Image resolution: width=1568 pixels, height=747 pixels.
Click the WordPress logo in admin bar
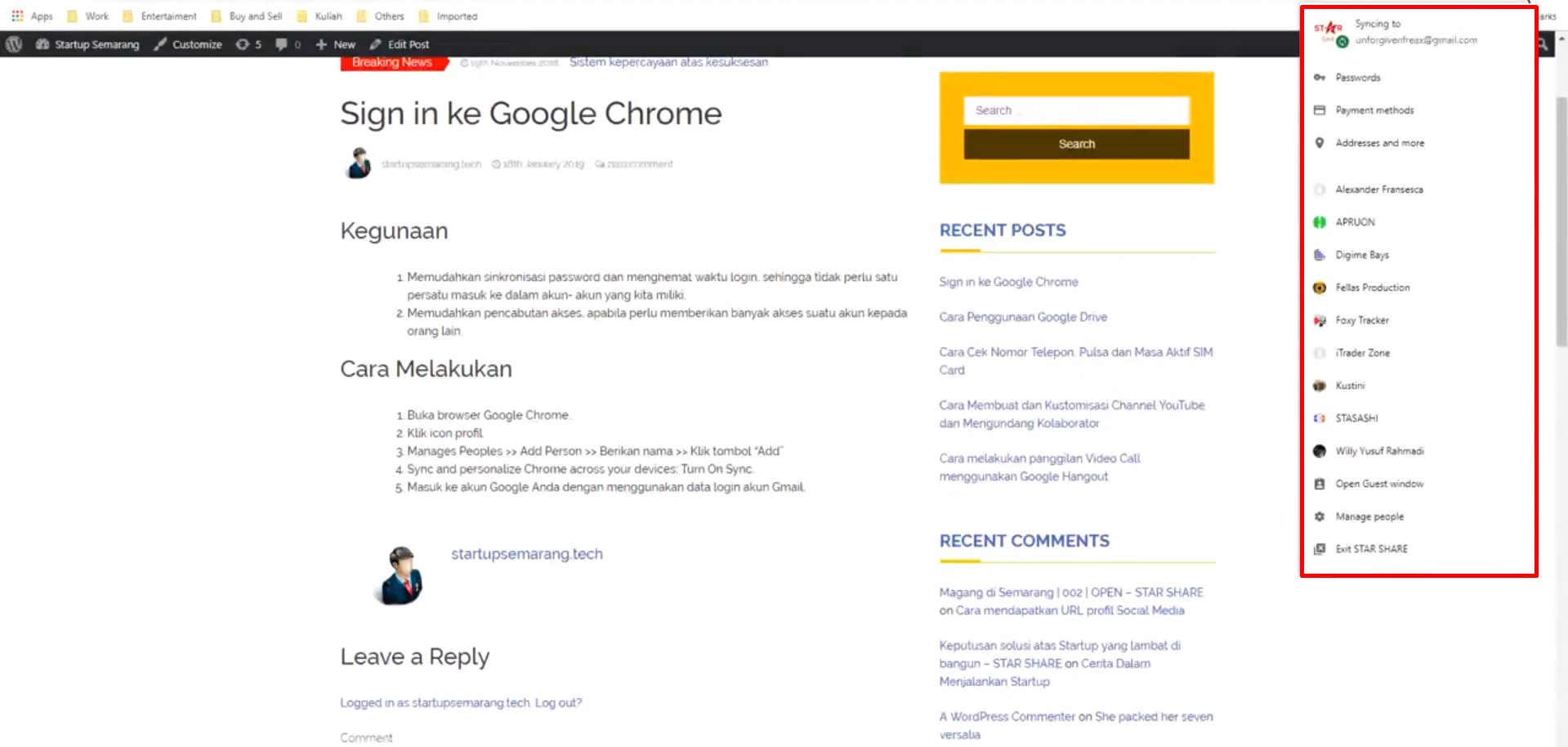[x=14, y=44]
